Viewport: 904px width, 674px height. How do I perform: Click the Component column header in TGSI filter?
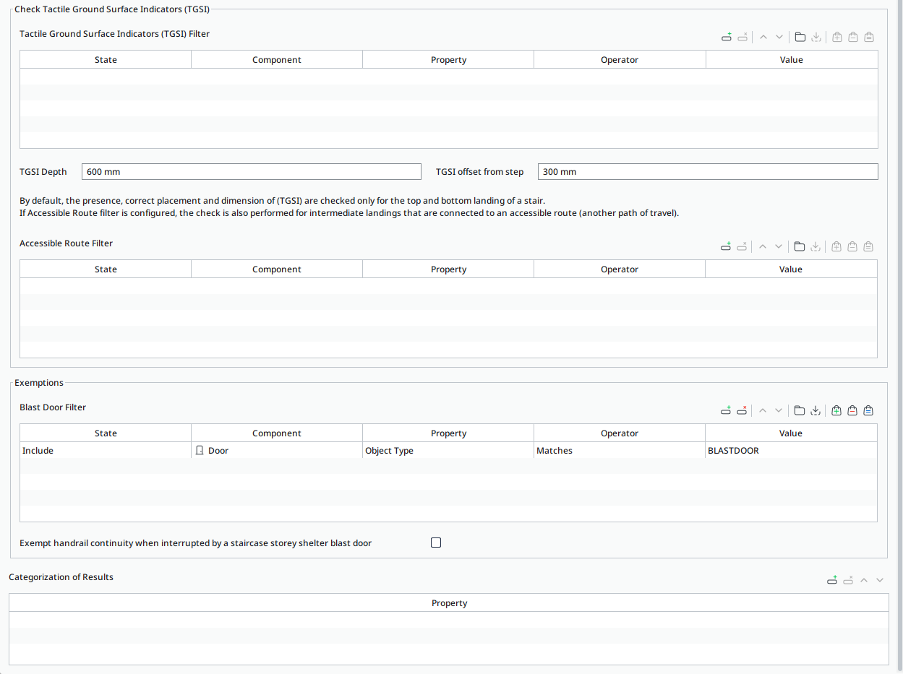click(x=277, y=60)
